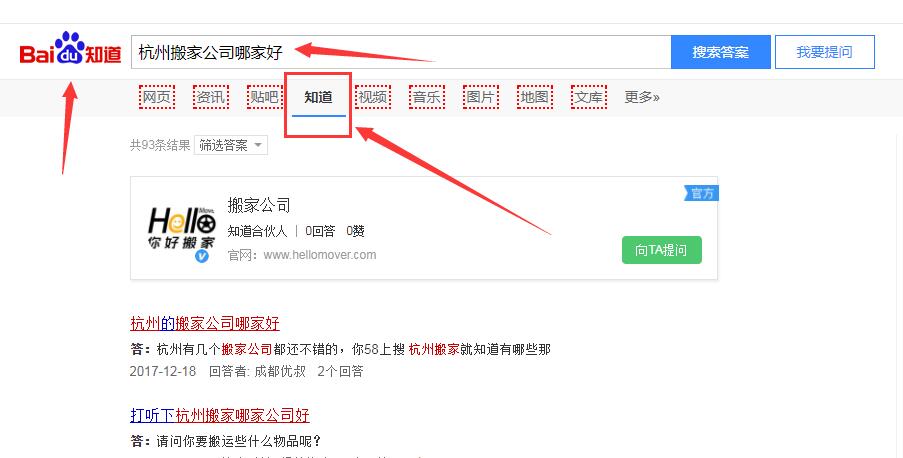
Task: Go to the 音乐 tab
Action: point(426,97)
